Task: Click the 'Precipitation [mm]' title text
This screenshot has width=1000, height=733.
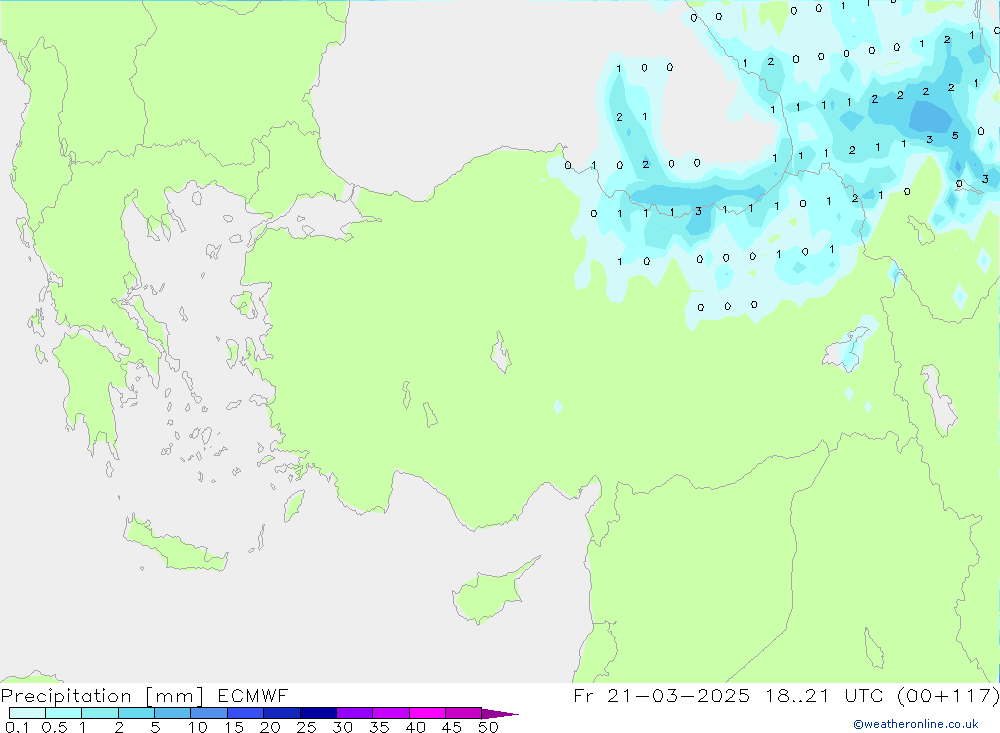Action: point(102,696)
